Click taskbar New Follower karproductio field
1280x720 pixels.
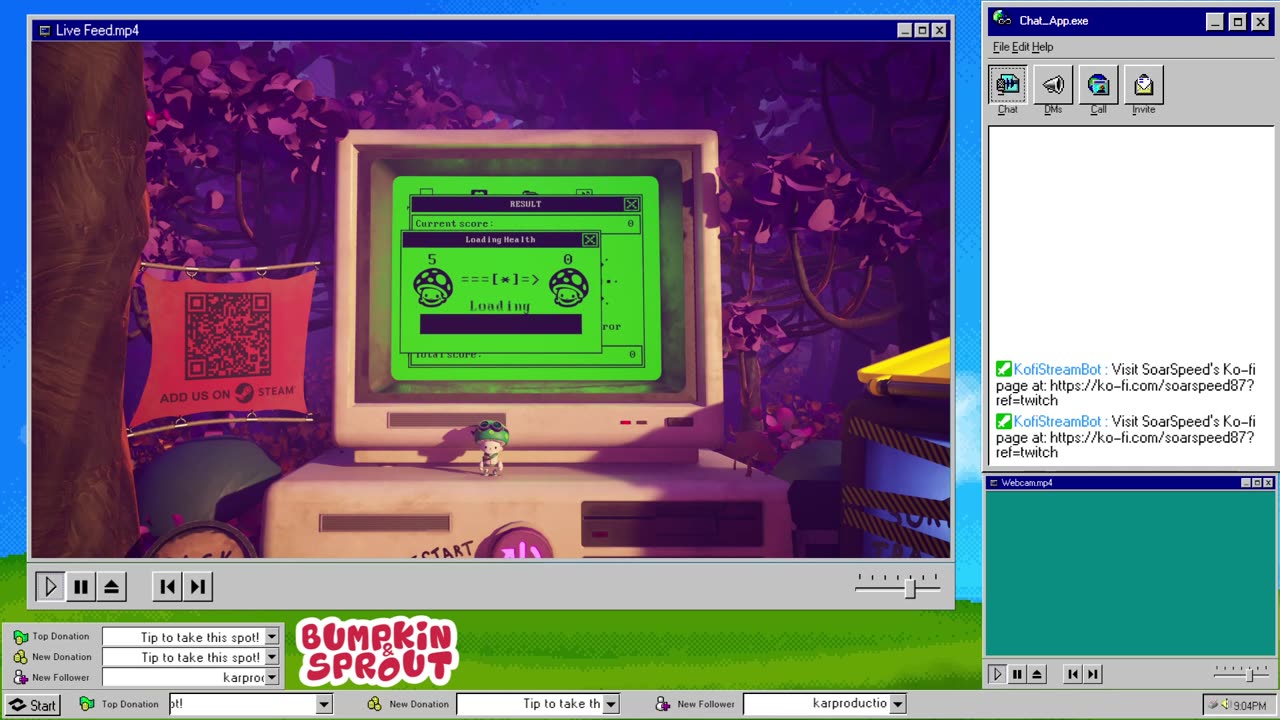[817, 704]
